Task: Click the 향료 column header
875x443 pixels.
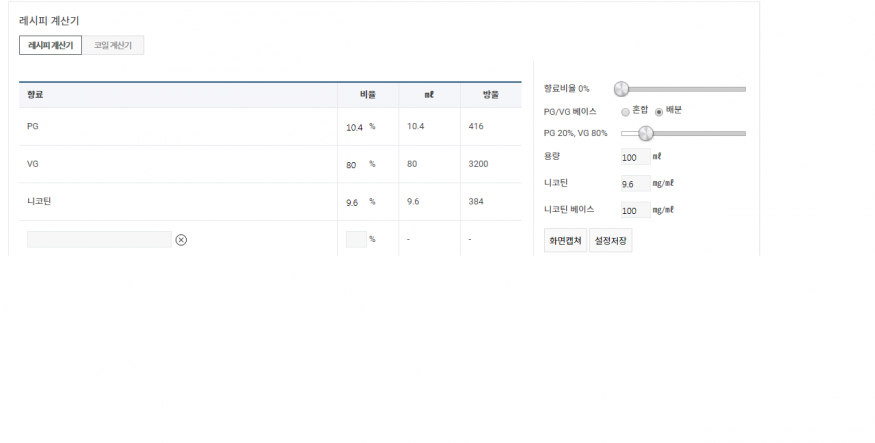Action: (36, 95)
